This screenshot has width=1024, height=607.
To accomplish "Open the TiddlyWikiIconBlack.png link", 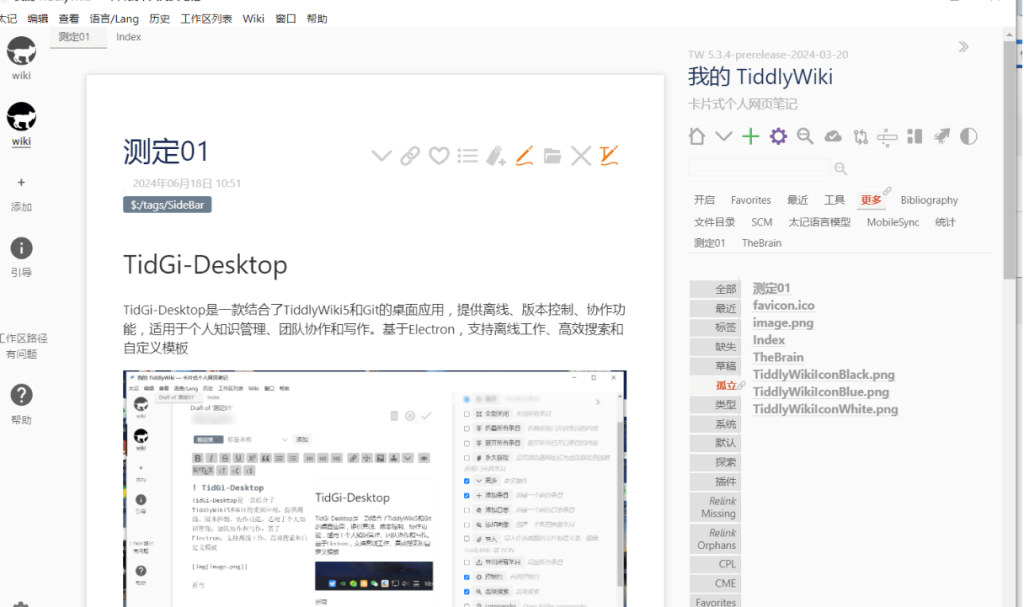I will point(823,374).
